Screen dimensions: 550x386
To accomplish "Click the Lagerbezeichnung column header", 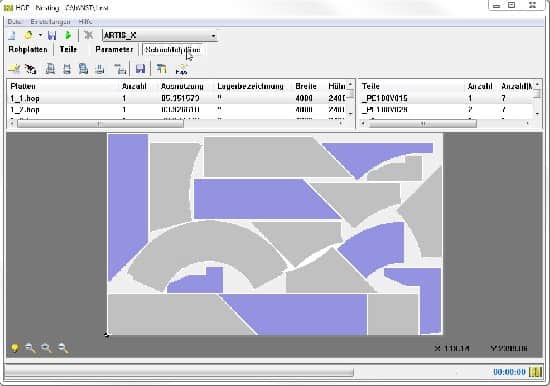I will point(250,86).
